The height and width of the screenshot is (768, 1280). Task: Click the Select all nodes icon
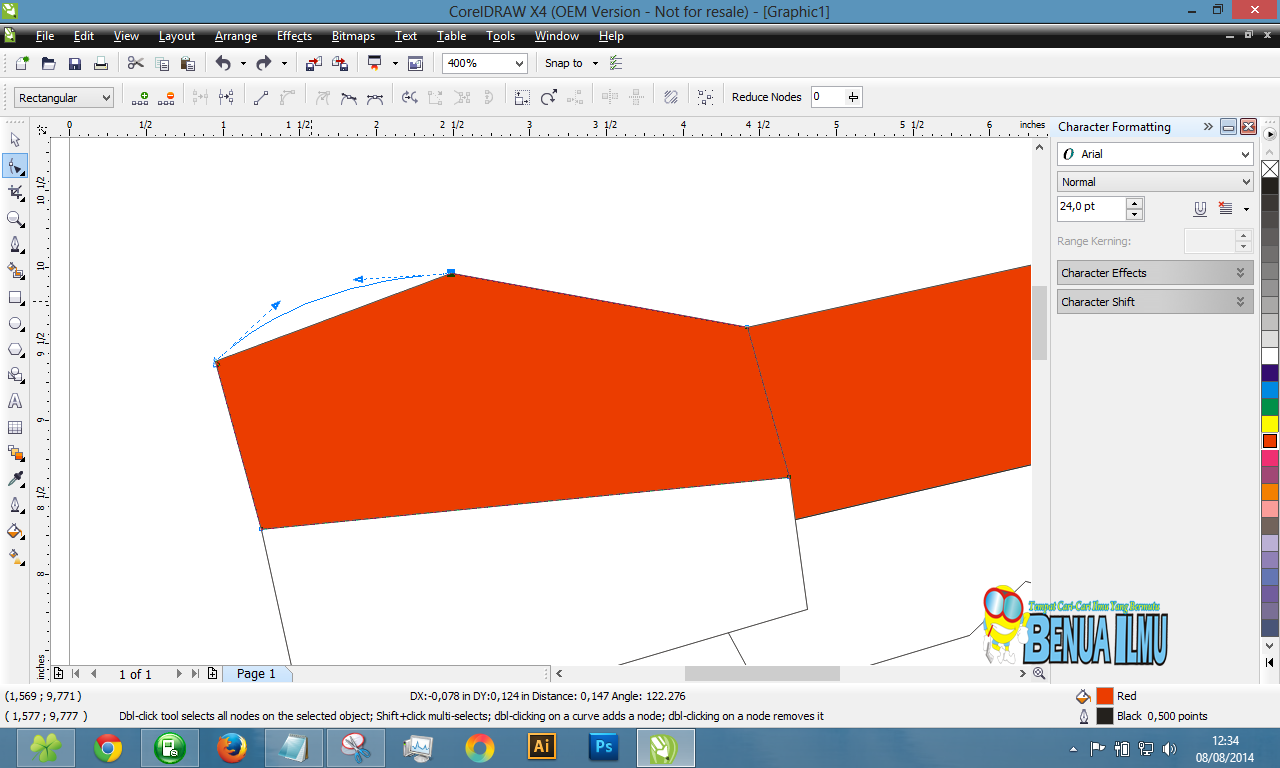706,97
